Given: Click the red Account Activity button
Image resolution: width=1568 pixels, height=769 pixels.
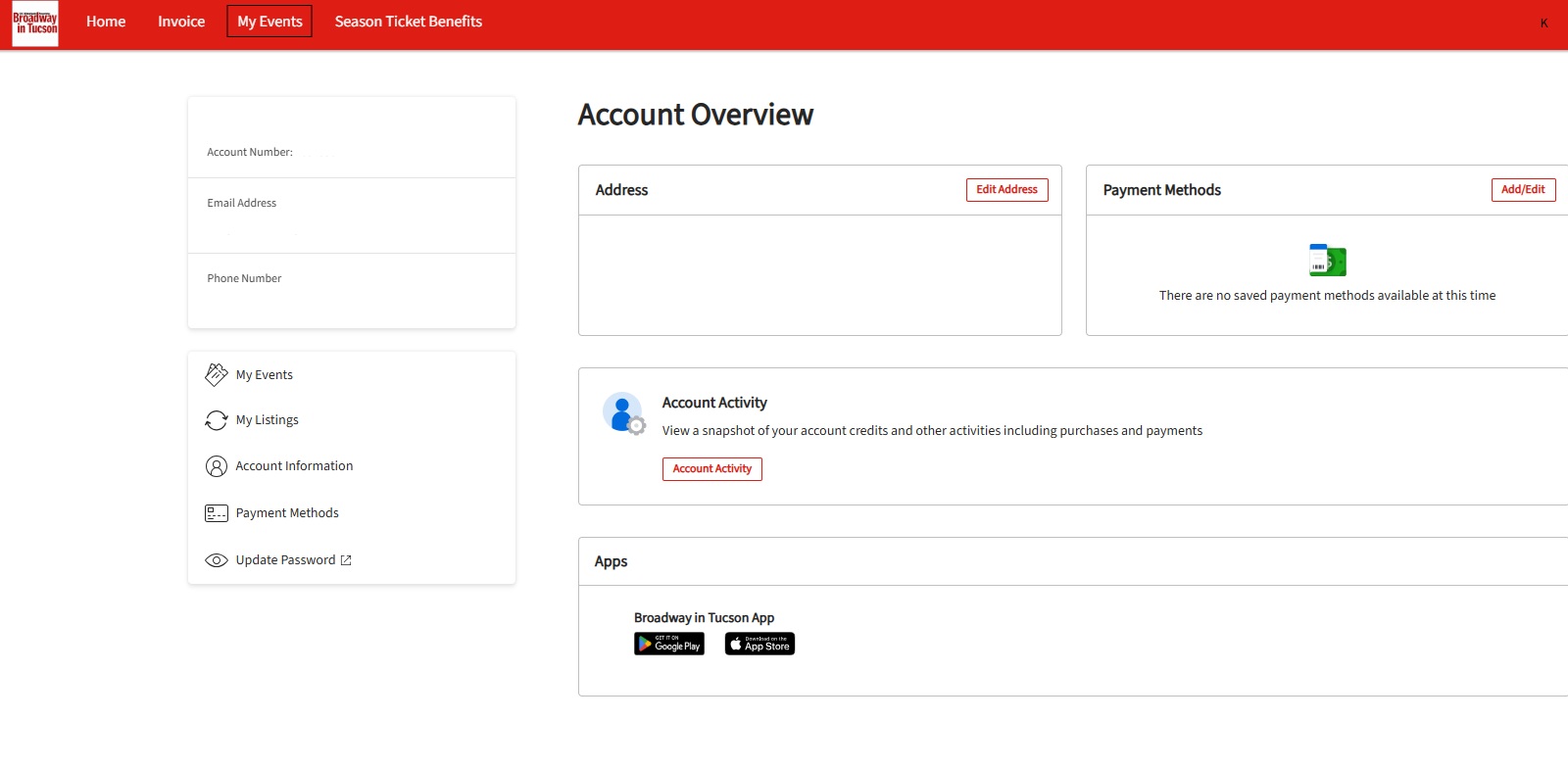Looking at the screenshot, I should 711,469.
